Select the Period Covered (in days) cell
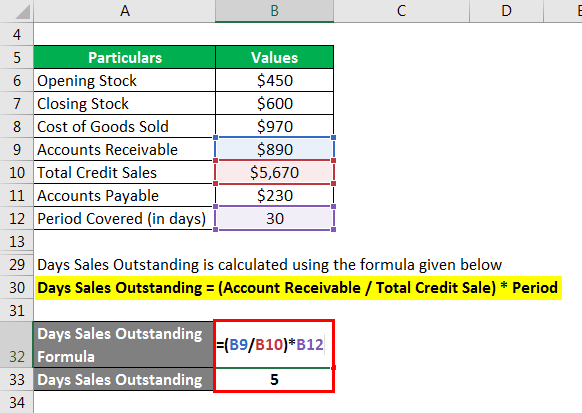Image resolution: width=582 pixels, height=413 pixels. [125, 219]
